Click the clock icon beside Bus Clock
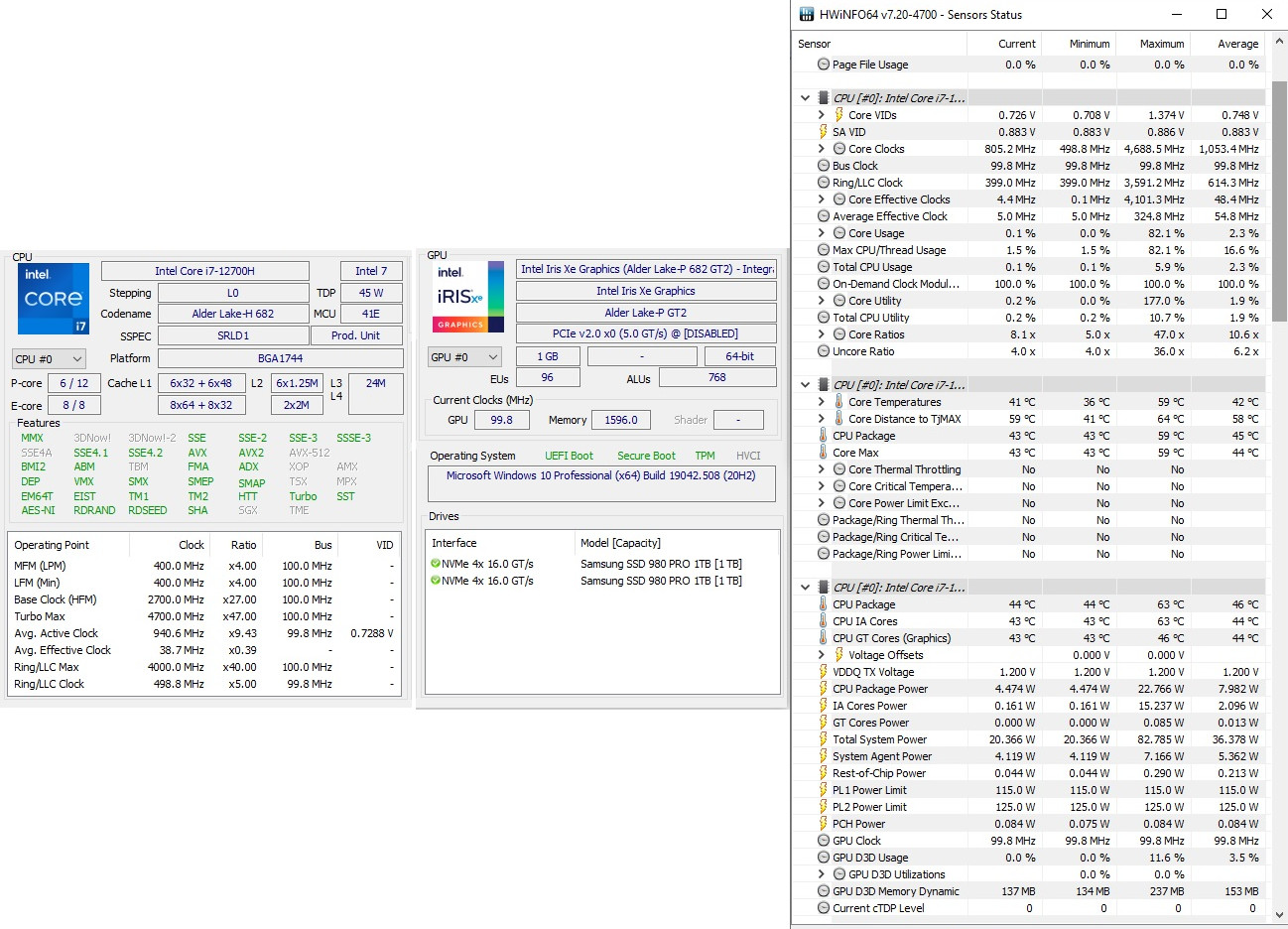This screenshot has height=929, width=1288. [824, 166]
